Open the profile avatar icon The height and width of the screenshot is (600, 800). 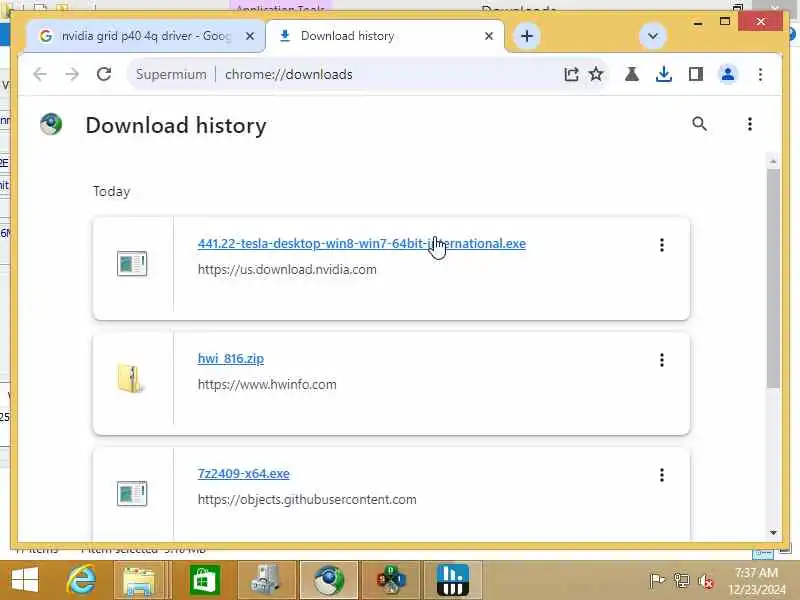click(x=728, y=74)
